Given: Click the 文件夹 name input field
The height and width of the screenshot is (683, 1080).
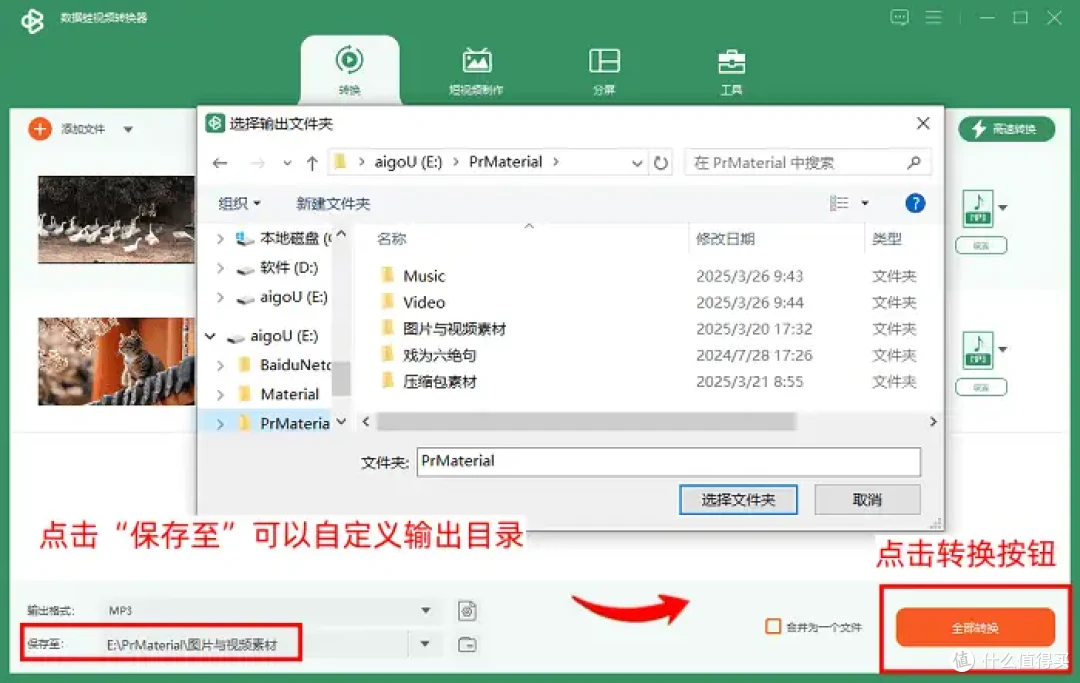Looking at the screenshot, I should 668,461.
